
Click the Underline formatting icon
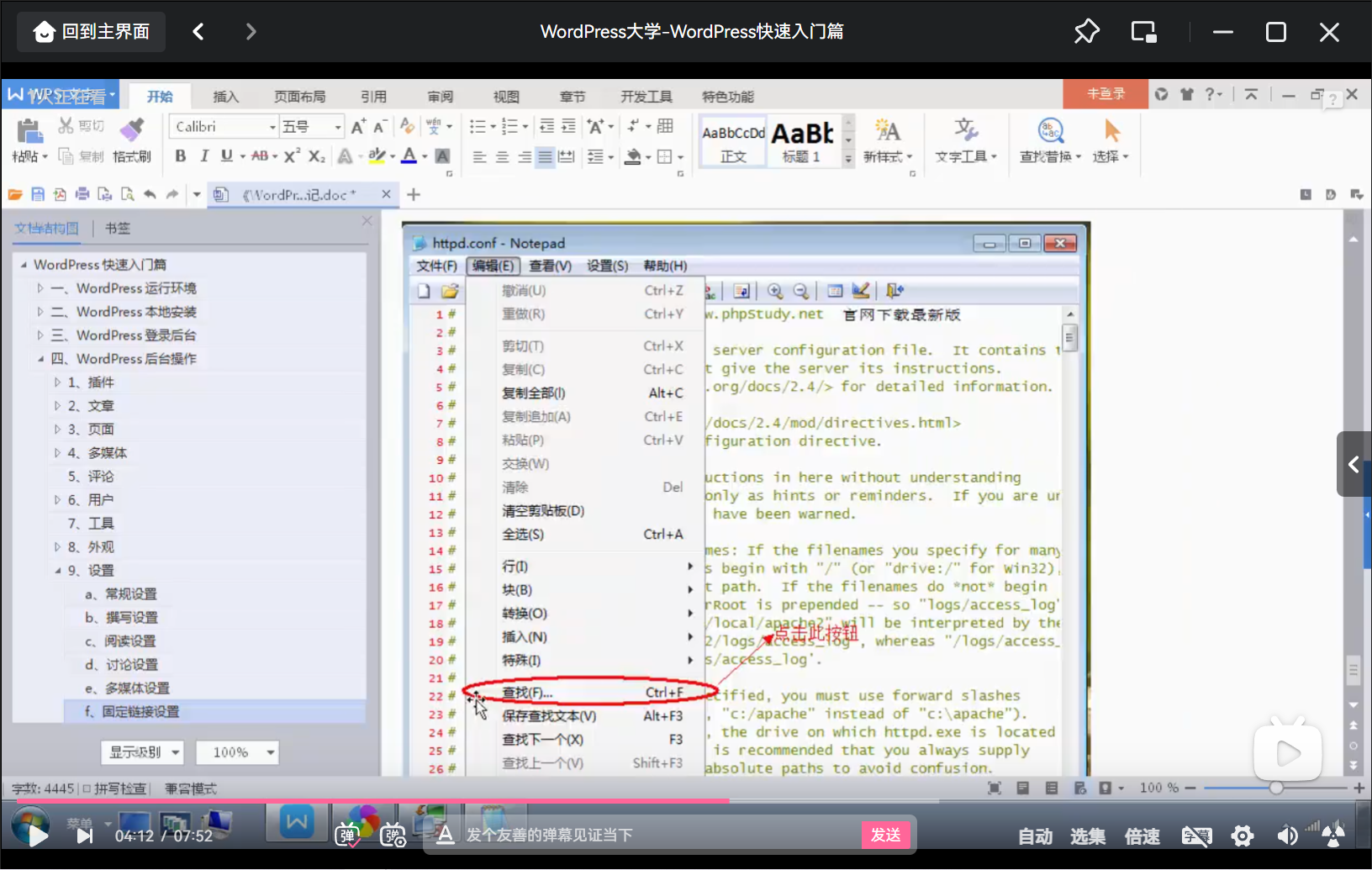click(226, 156)
